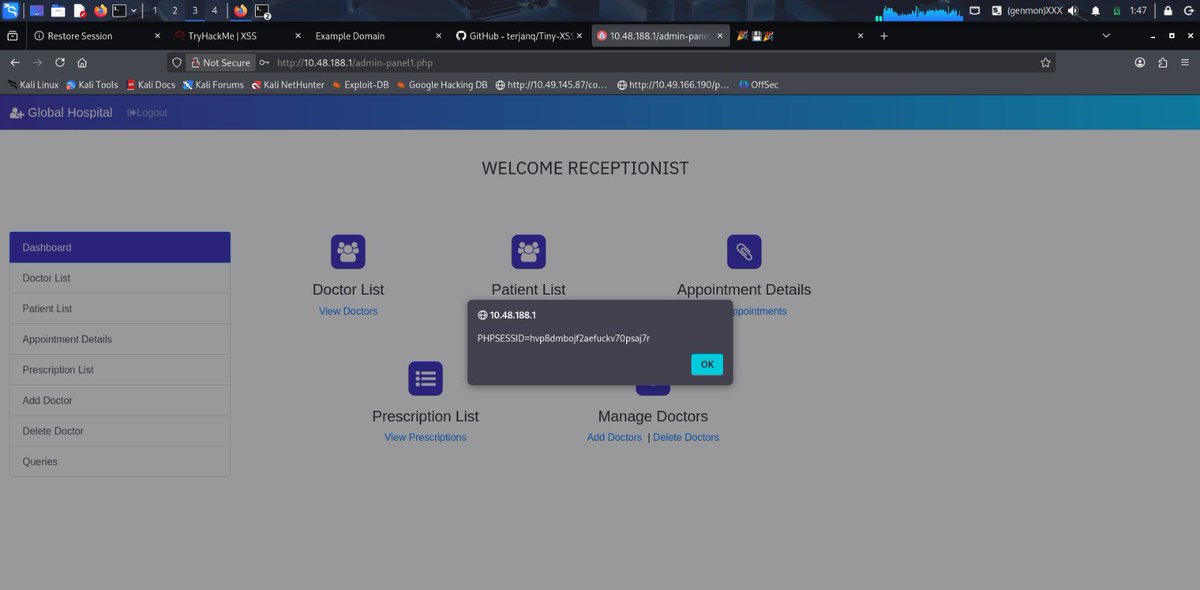Expand the terminal launcher dropdown arrow
The image size is (1200, 590).
coord(133,11)
